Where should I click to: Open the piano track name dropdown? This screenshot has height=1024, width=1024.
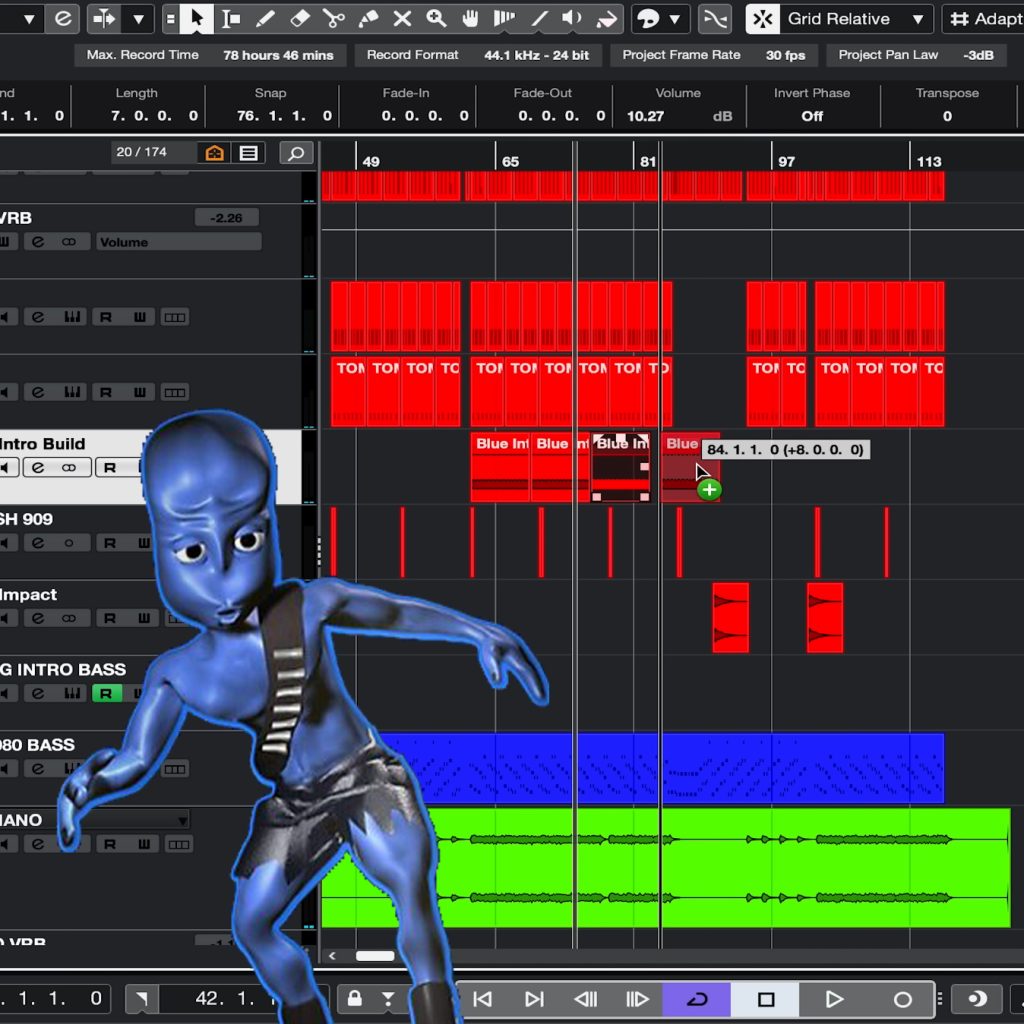point(183,819)
